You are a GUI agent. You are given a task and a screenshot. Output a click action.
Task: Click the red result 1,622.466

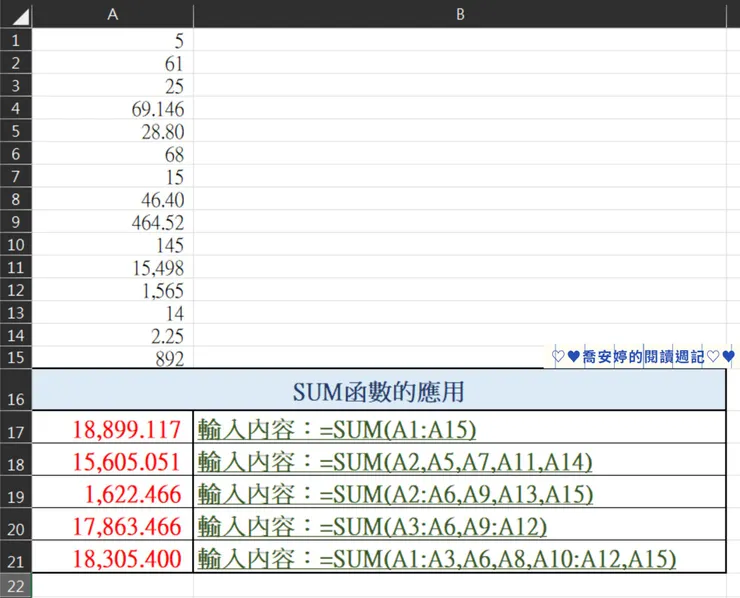112,492
